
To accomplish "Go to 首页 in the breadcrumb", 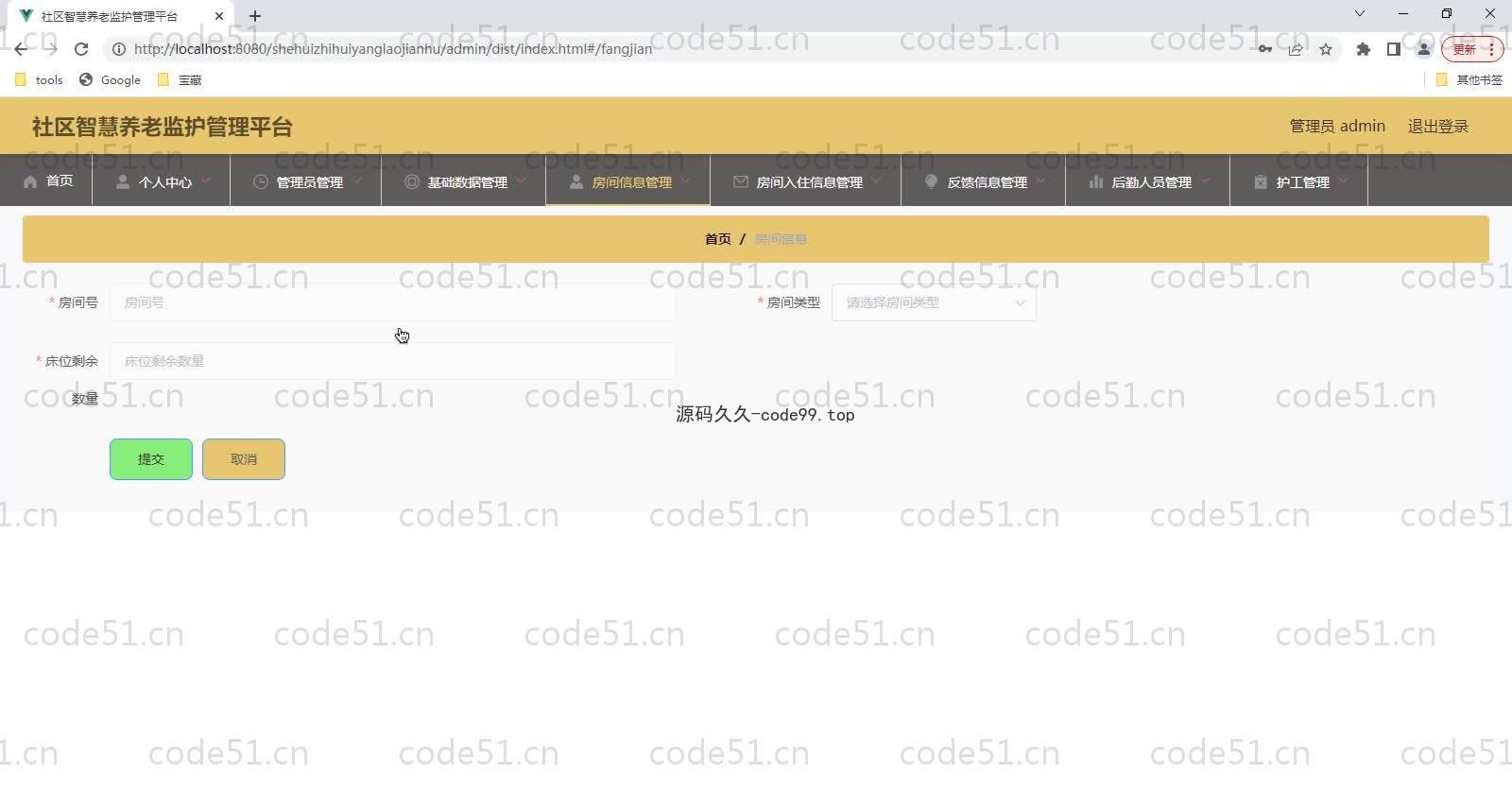I will (717, 239).
